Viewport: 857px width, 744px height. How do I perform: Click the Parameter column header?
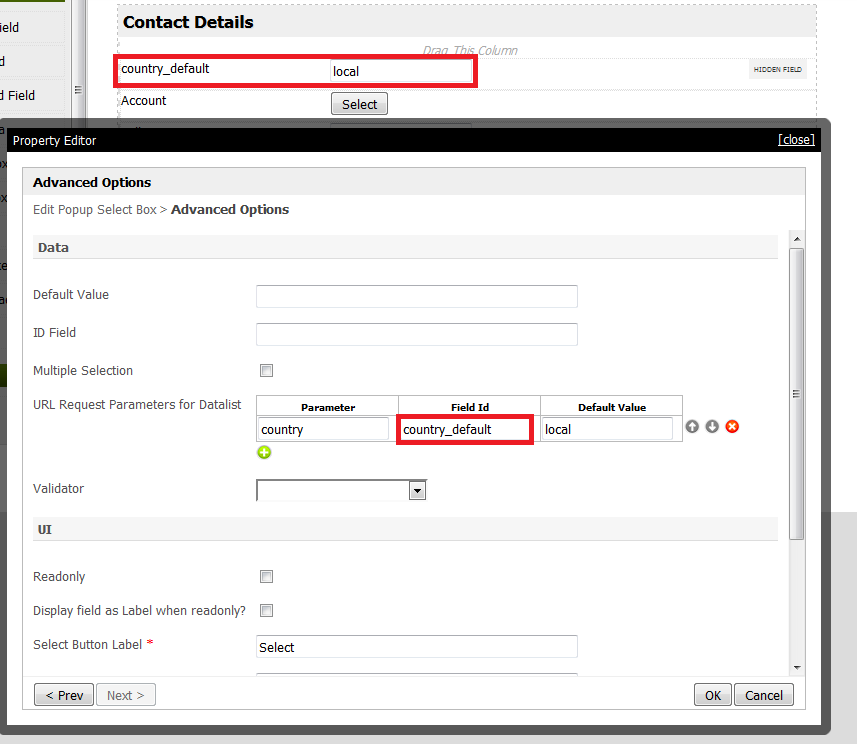click(328, 407)
